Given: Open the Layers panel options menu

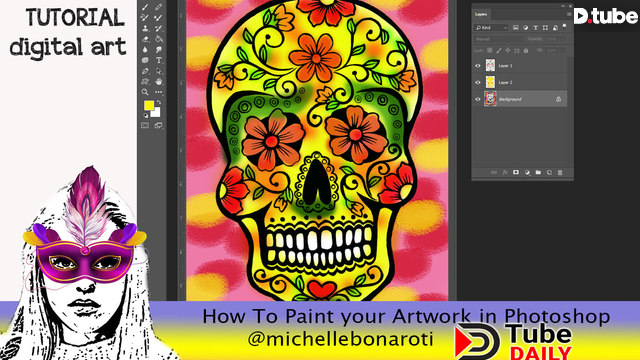Looking at the screenshot, I should (569, 14).
